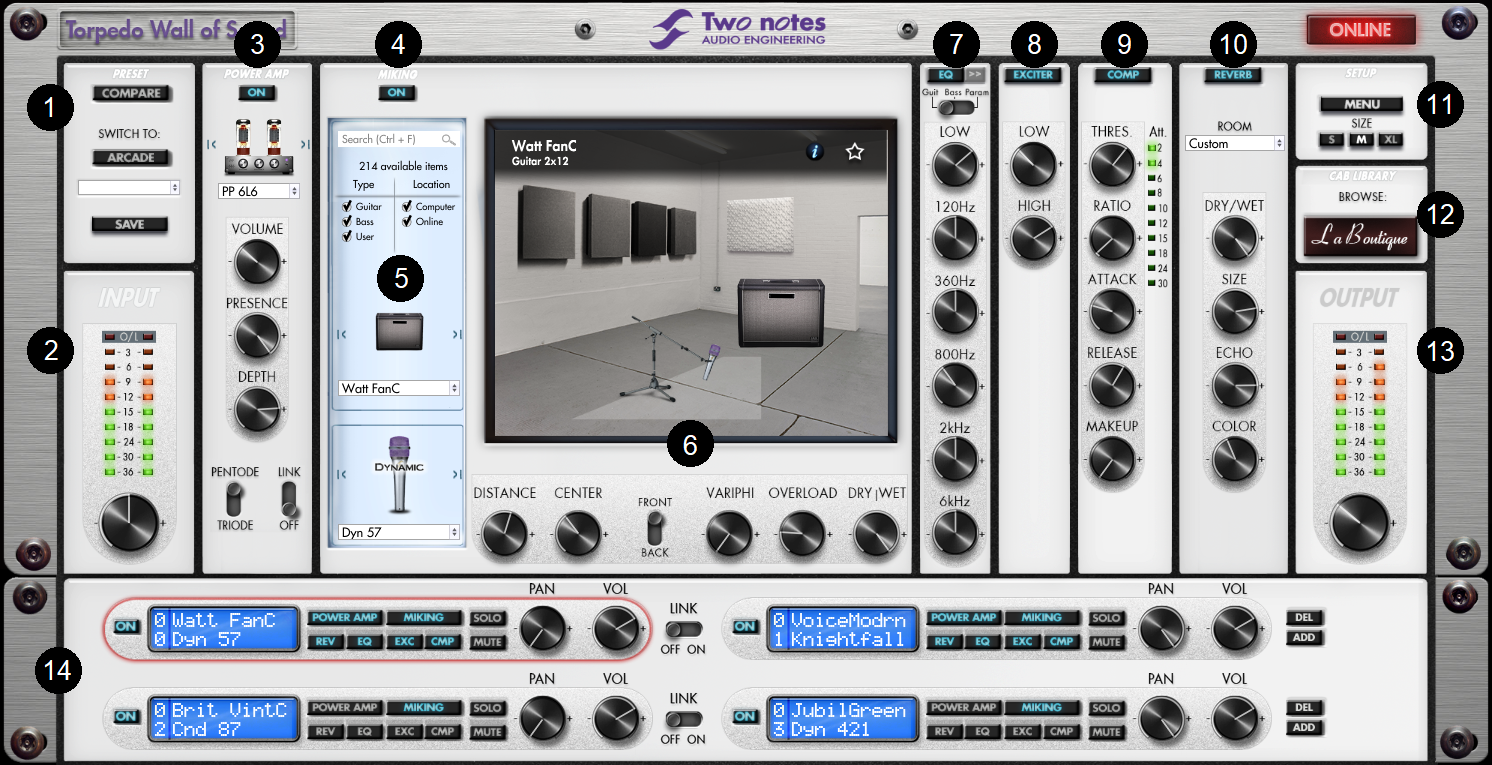Go to the previous microphone arrow
The height and width of the screenshot is (765, 1492).
coord(342,474)
